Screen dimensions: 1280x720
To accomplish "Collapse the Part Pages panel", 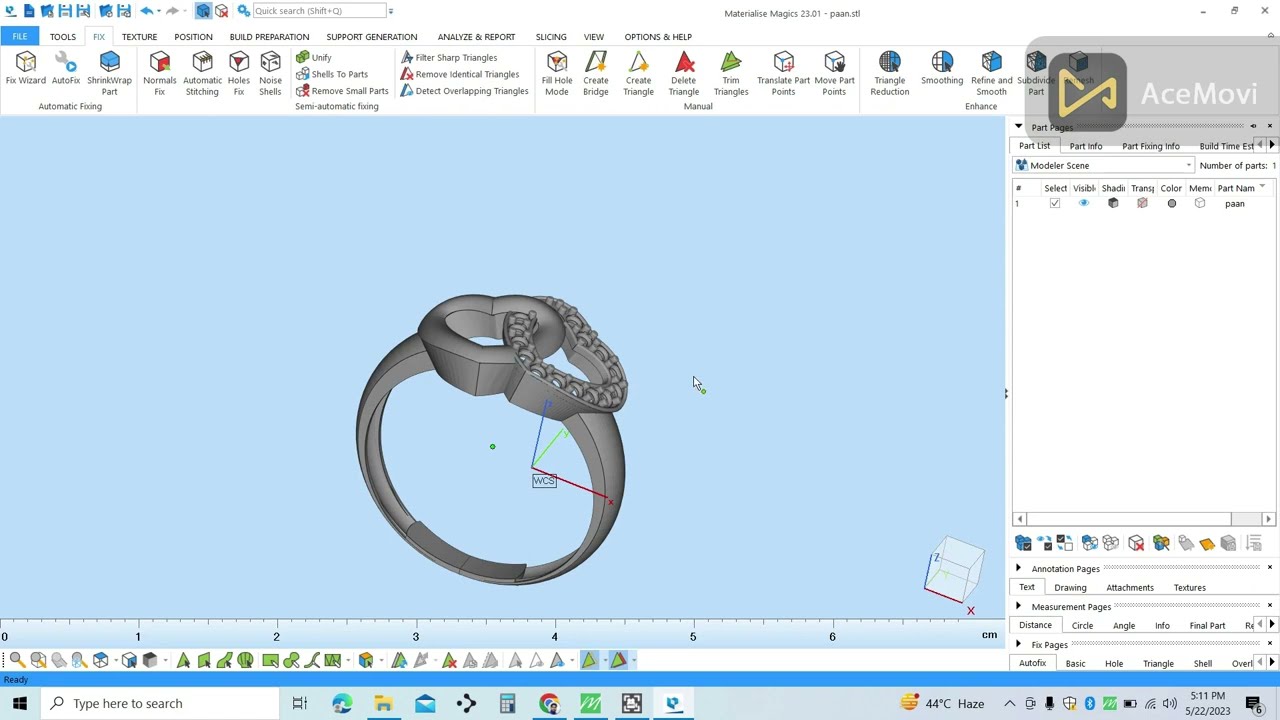I will point(1018,127).
